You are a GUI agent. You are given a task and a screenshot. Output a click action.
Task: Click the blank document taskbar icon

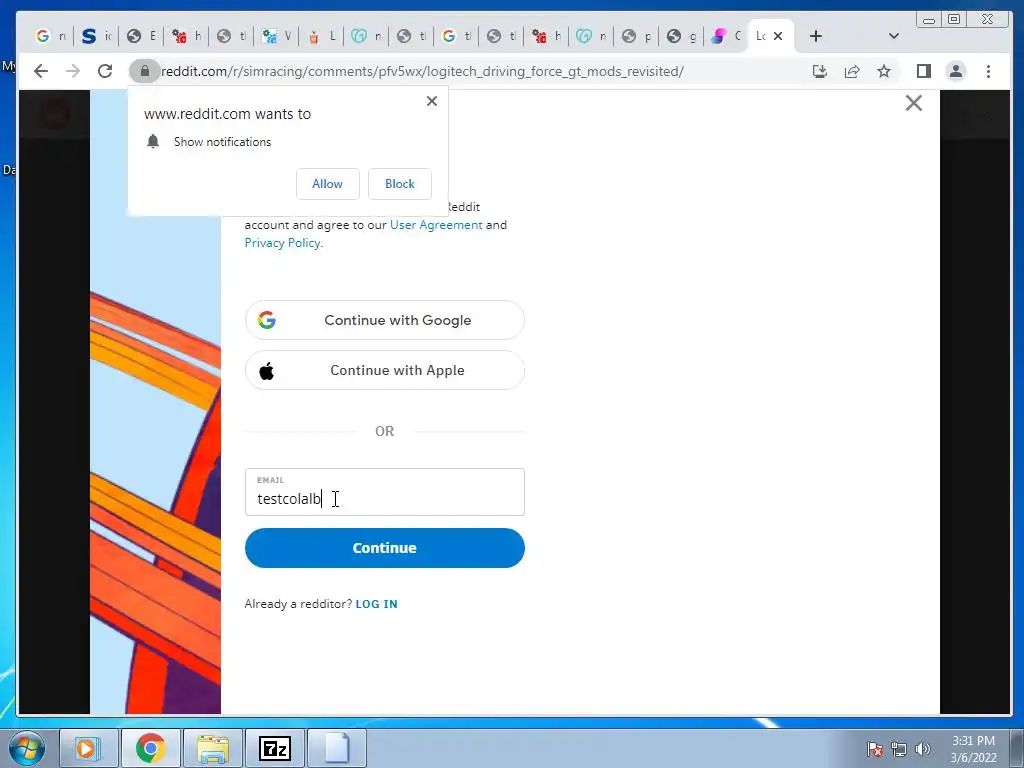pos(337,748)
